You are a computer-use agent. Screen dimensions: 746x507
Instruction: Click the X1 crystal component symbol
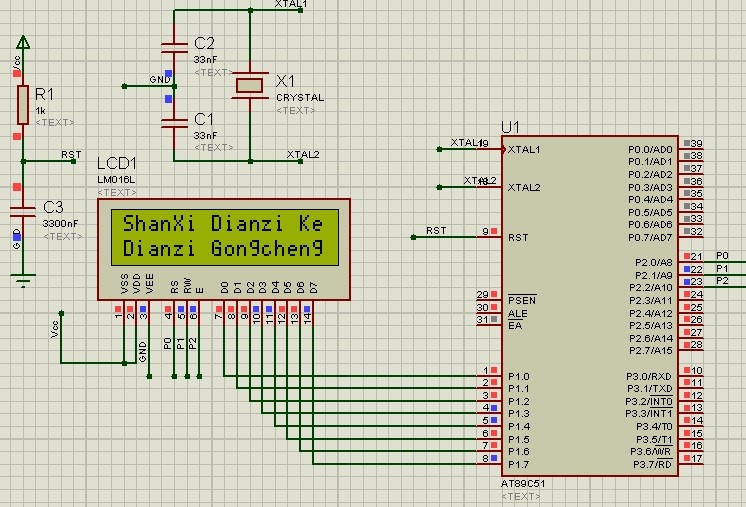click(x=250, y=86)
